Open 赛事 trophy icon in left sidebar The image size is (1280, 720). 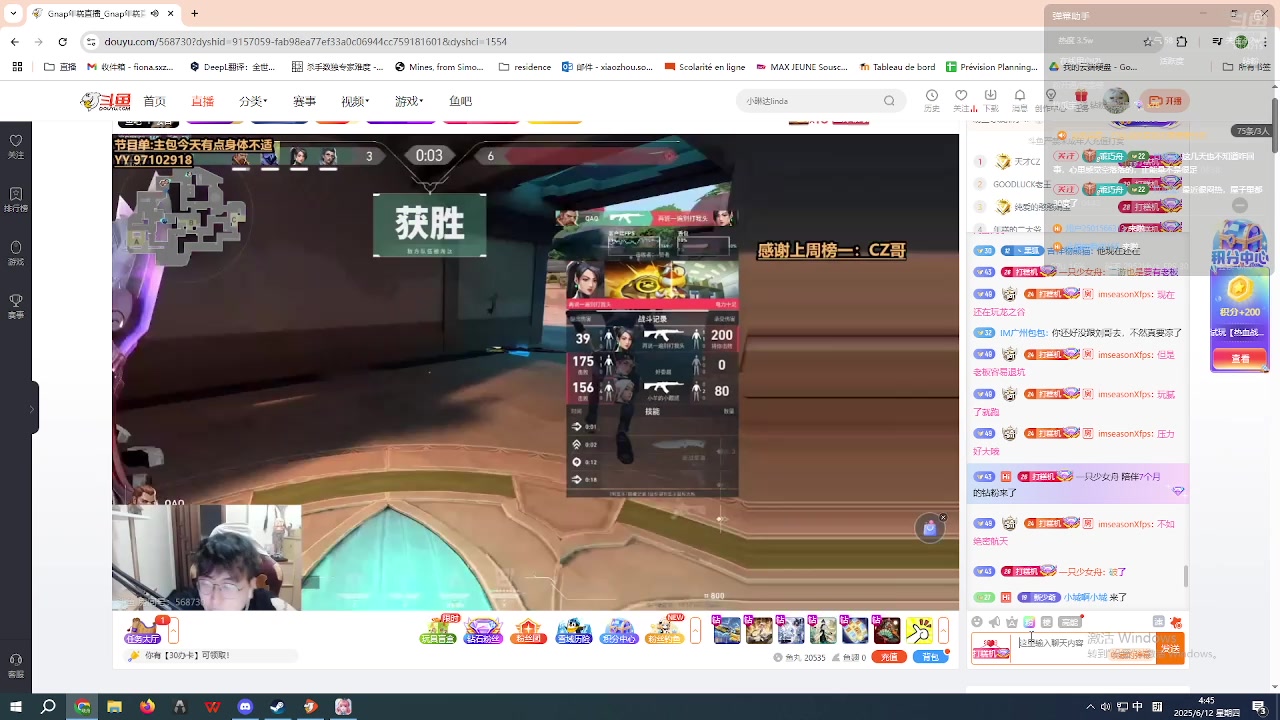tap(16, 306)
